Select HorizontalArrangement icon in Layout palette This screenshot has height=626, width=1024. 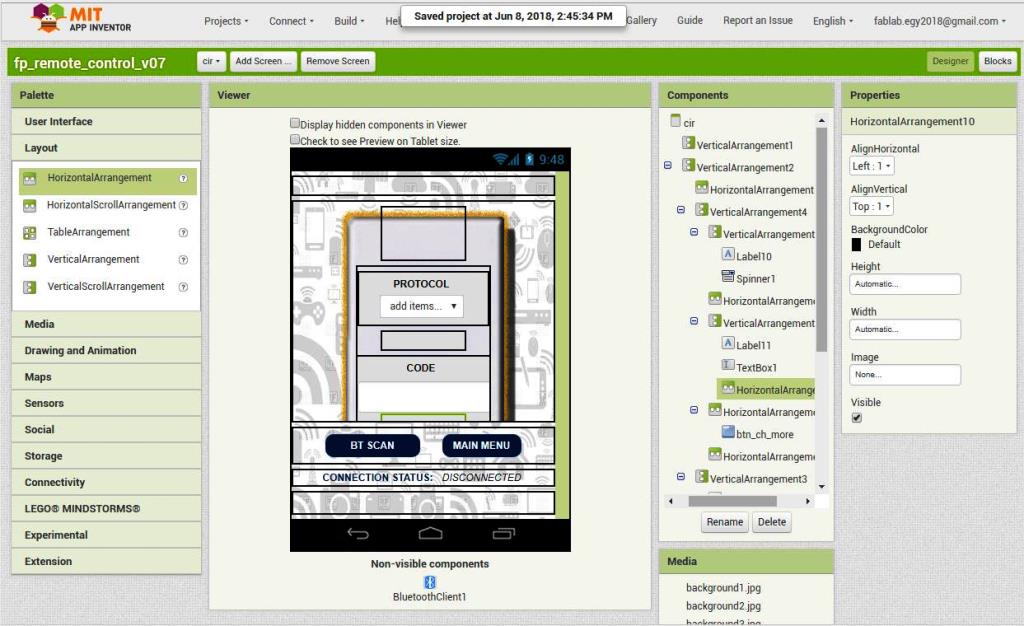click(29, 178)
